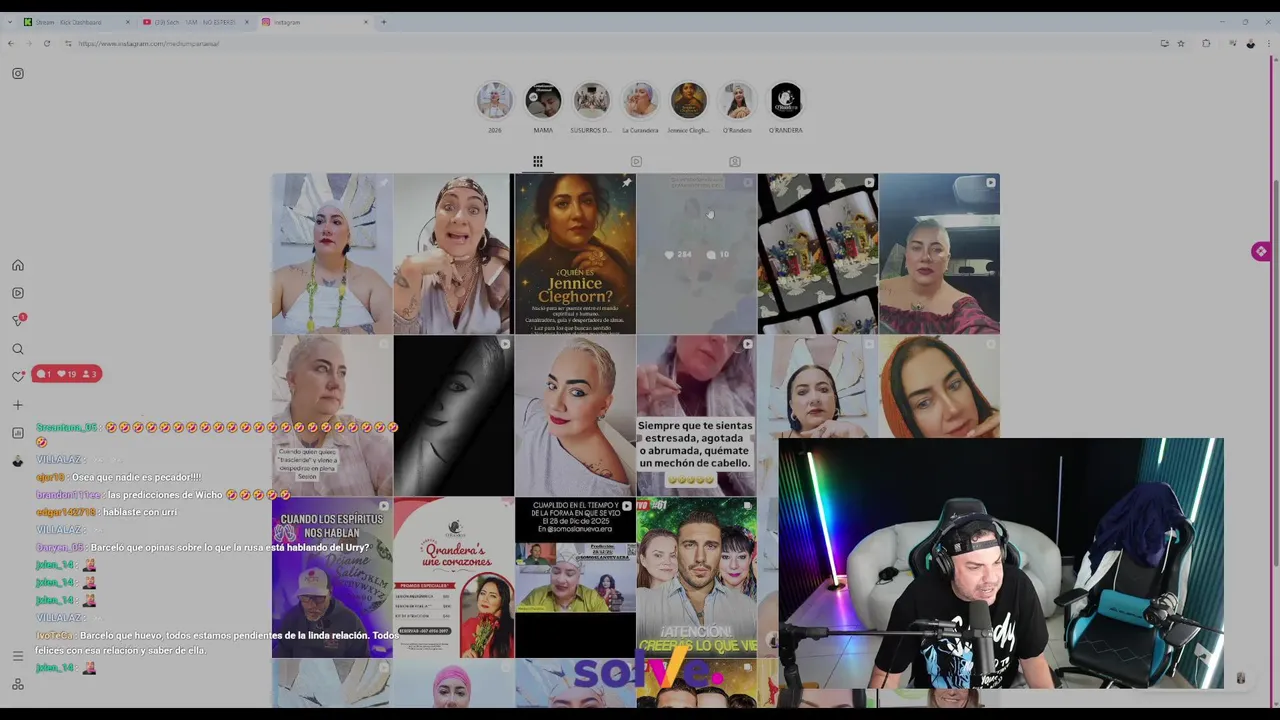Viewport: 1280px width, 720px height.
Task: Click the purple extension badge at right edge
Action: point(1260,251)
